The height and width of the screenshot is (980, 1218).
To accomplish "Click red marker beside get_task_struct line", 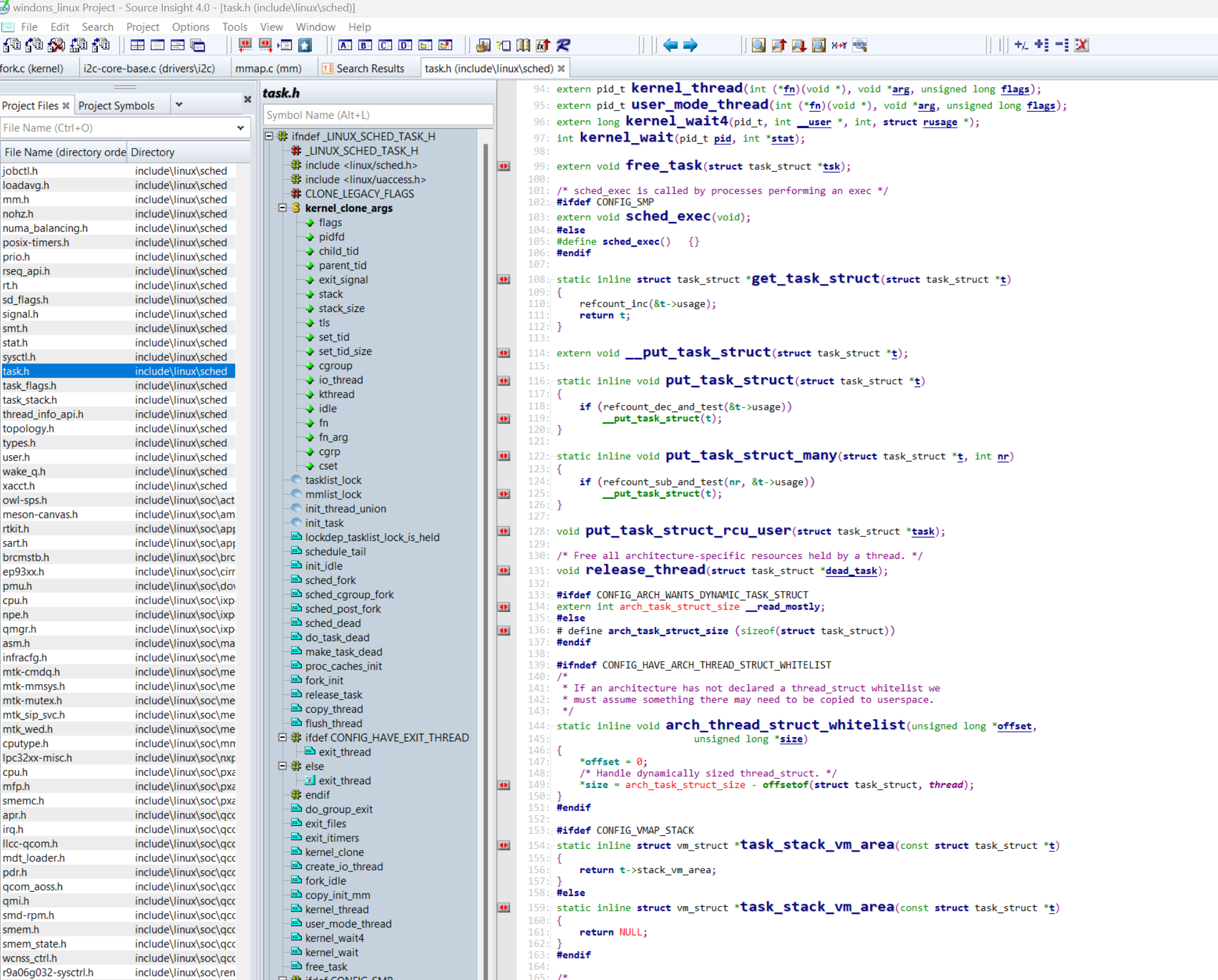I will tap(504, 279).
